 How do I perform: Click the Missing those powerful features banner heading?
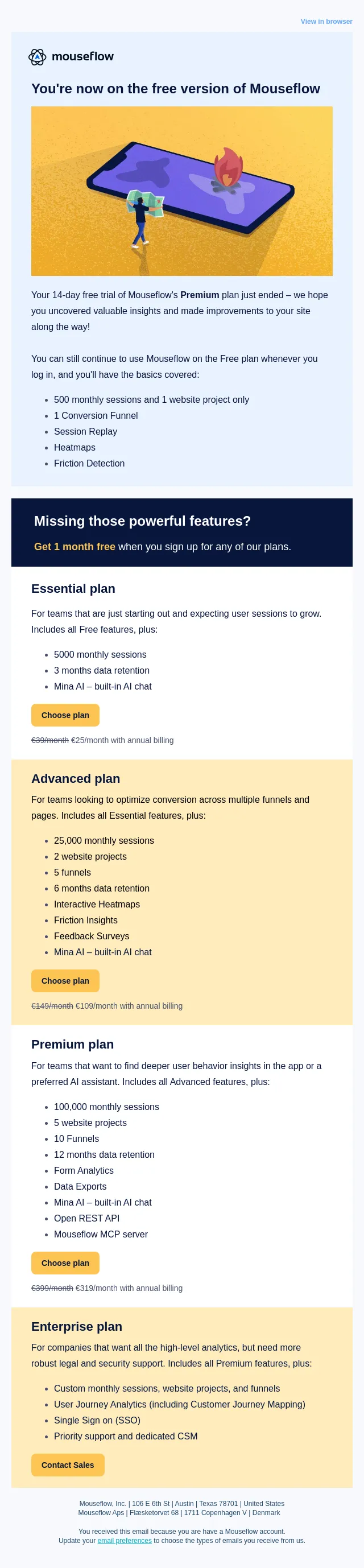(142, 521)
